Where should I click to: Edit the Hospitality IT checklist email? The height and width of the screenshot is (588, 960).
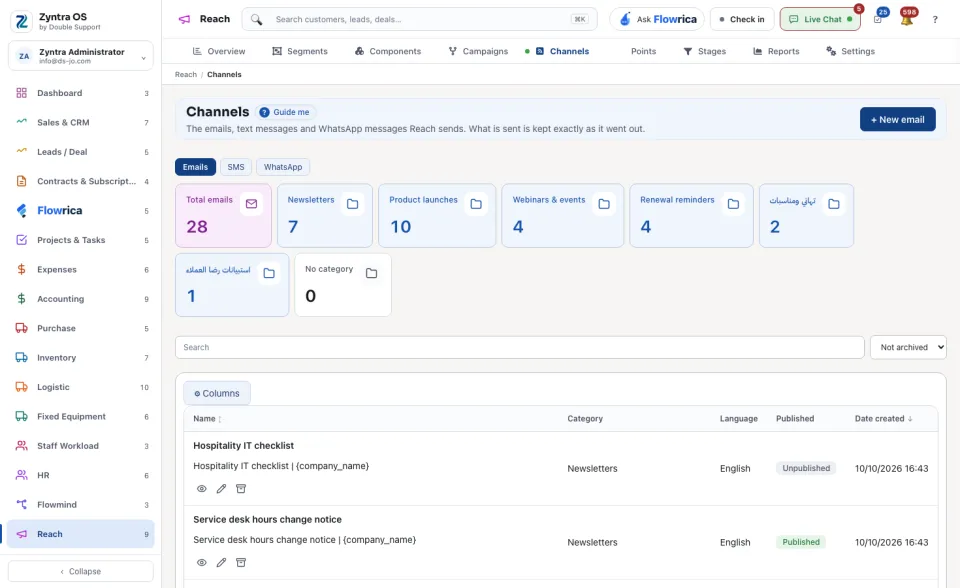221,489
